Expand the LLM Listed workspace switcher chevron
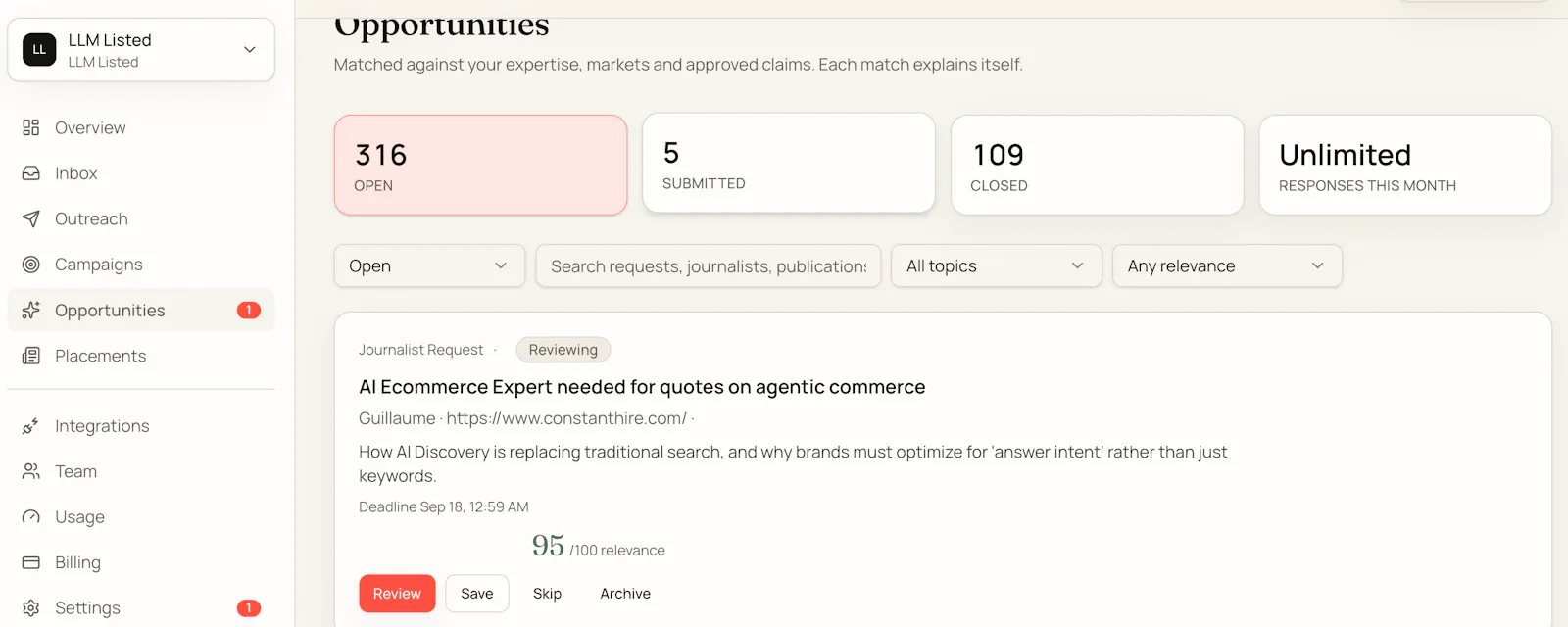 [250, 49]
